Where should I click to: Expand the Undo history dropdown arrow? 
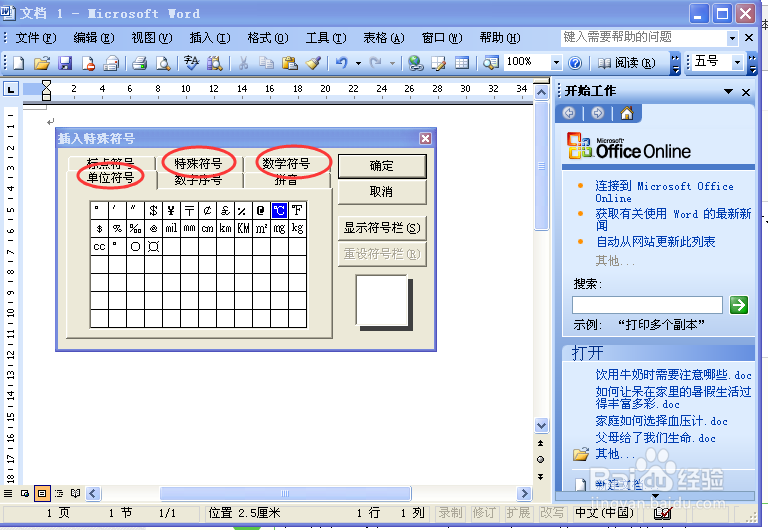(x=359, y=63)
